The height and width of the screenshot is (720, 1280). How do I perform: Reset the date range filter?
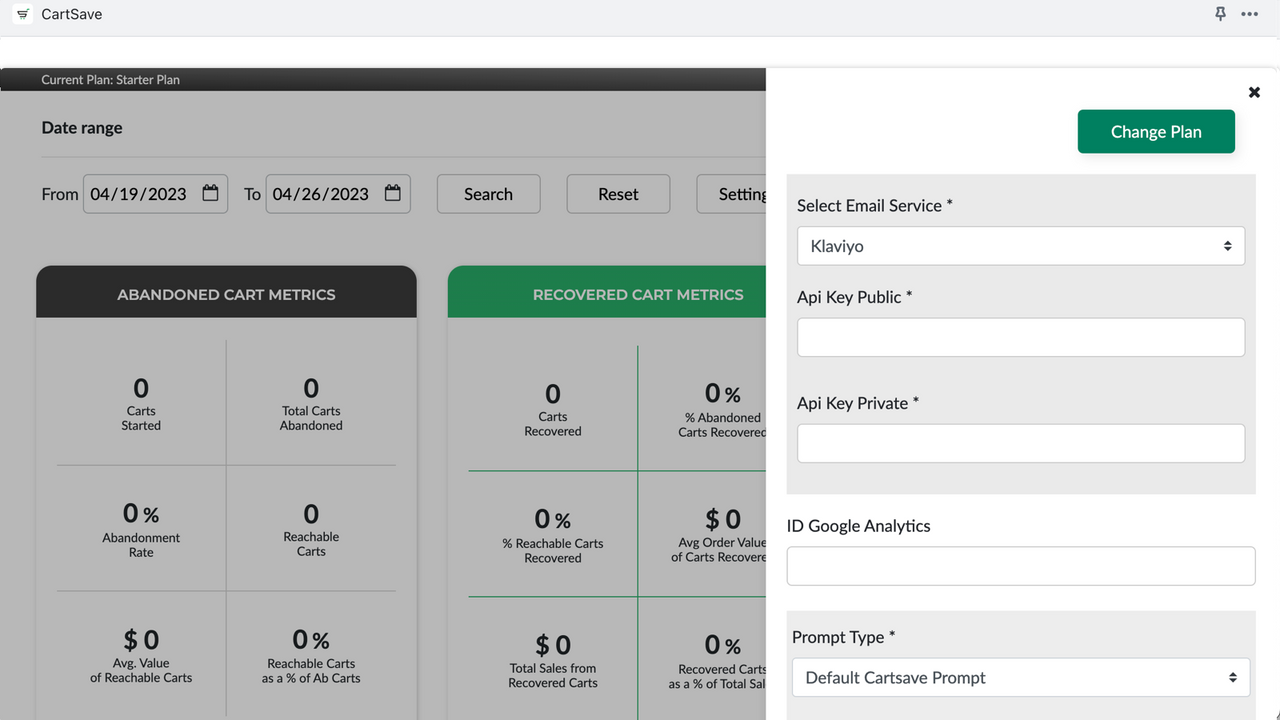[618, 193]
